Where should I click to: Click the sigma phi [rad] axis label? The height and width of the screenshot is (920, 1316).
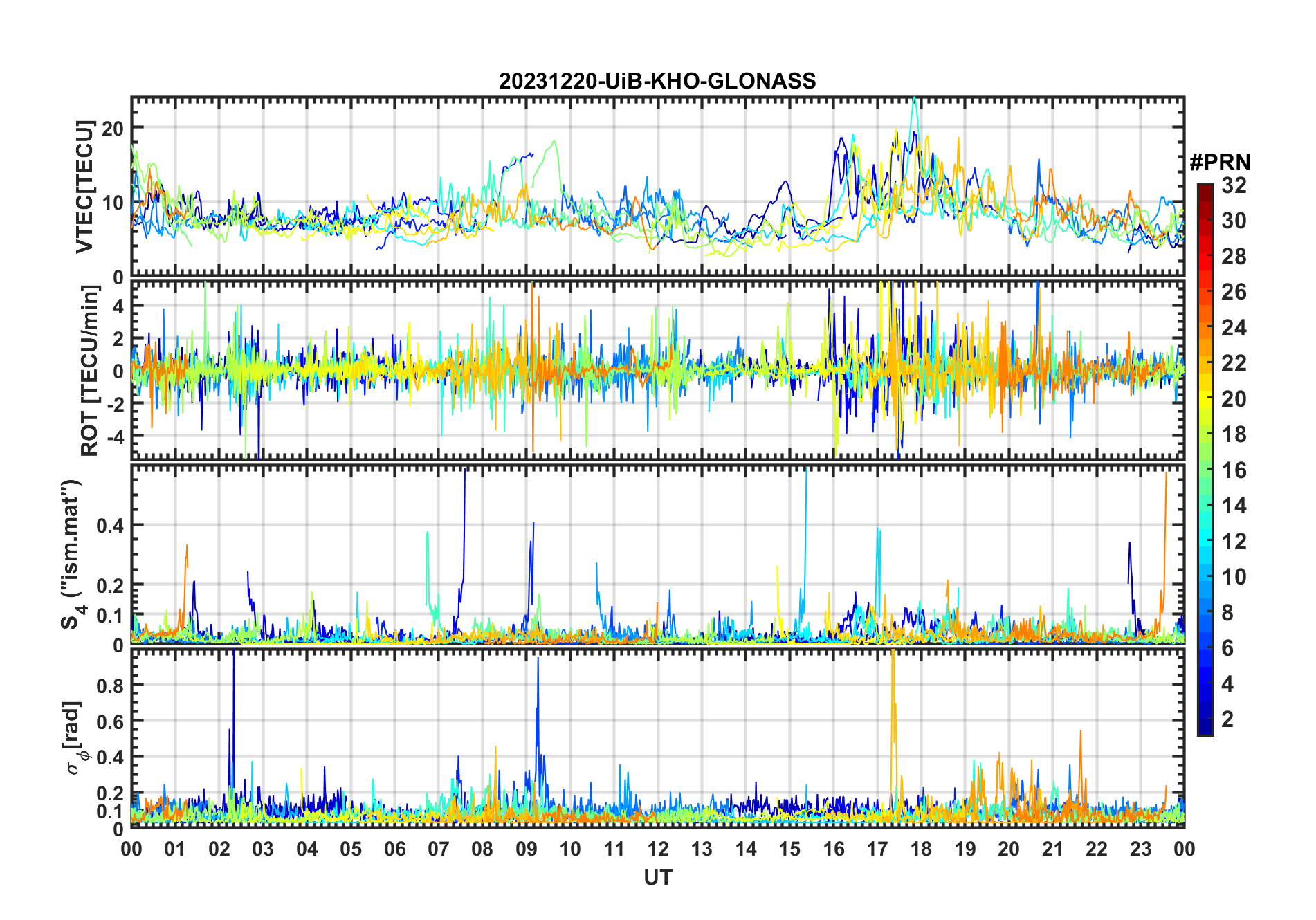[75, 737]
